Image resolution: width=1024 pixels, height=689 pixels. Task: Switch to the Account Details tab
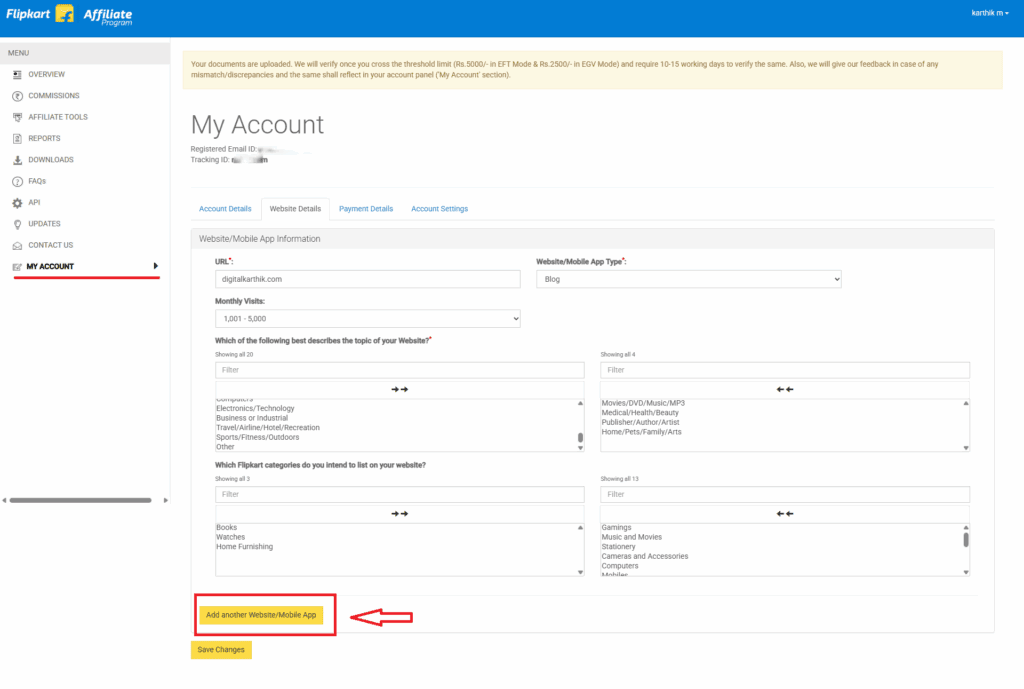tap(225, 209)
